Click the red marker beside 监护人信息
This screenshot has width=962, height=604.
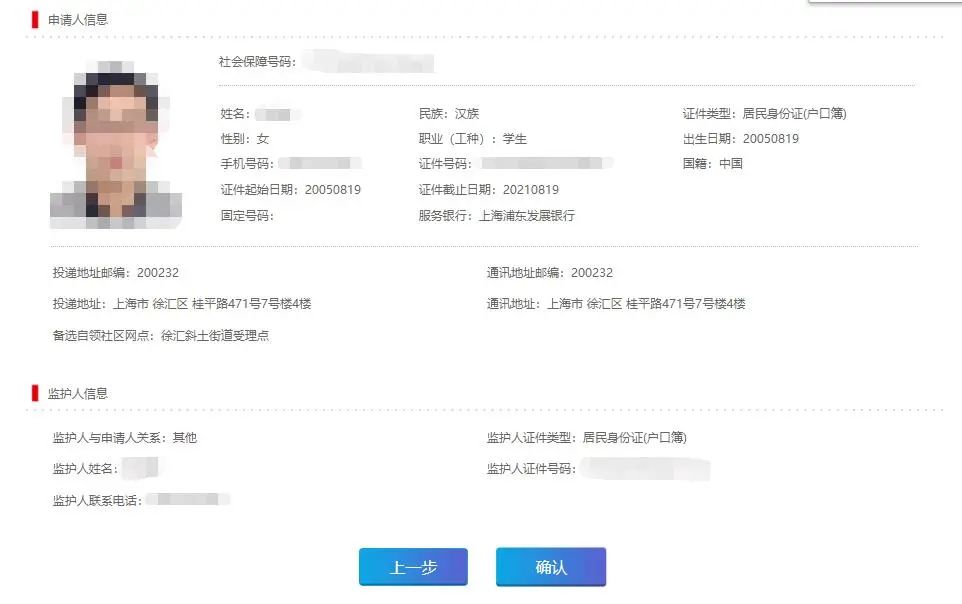[36, 393]
